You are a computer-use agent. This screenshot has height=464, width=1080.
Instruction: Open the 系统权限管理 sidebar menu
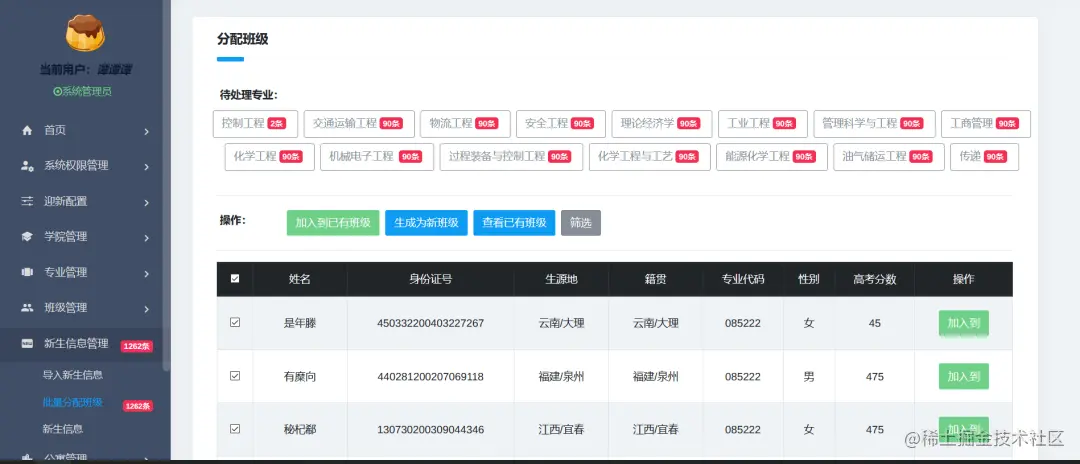click(x=81, y=166)
